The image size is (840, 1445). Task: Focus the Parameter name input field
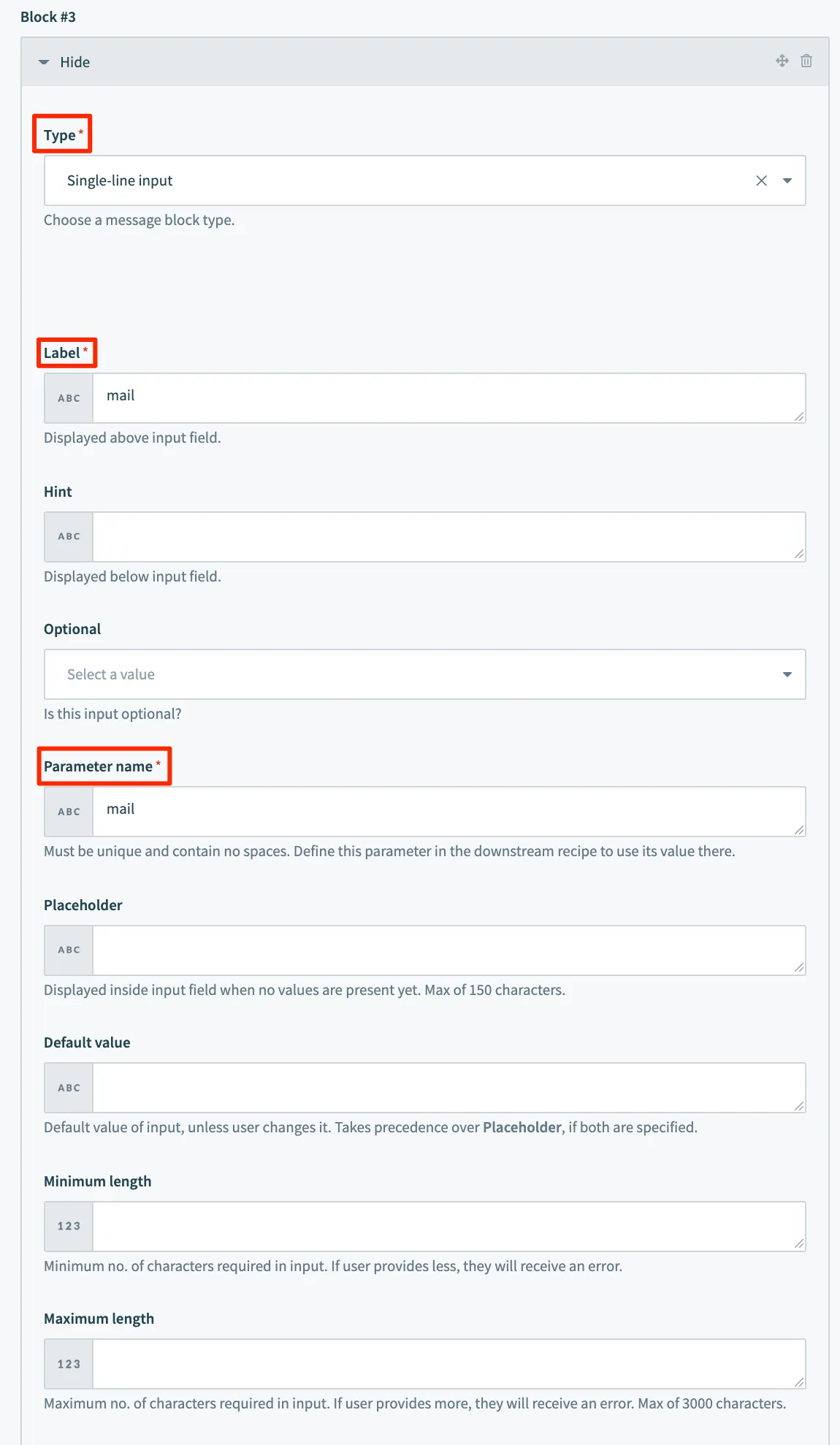448,812
